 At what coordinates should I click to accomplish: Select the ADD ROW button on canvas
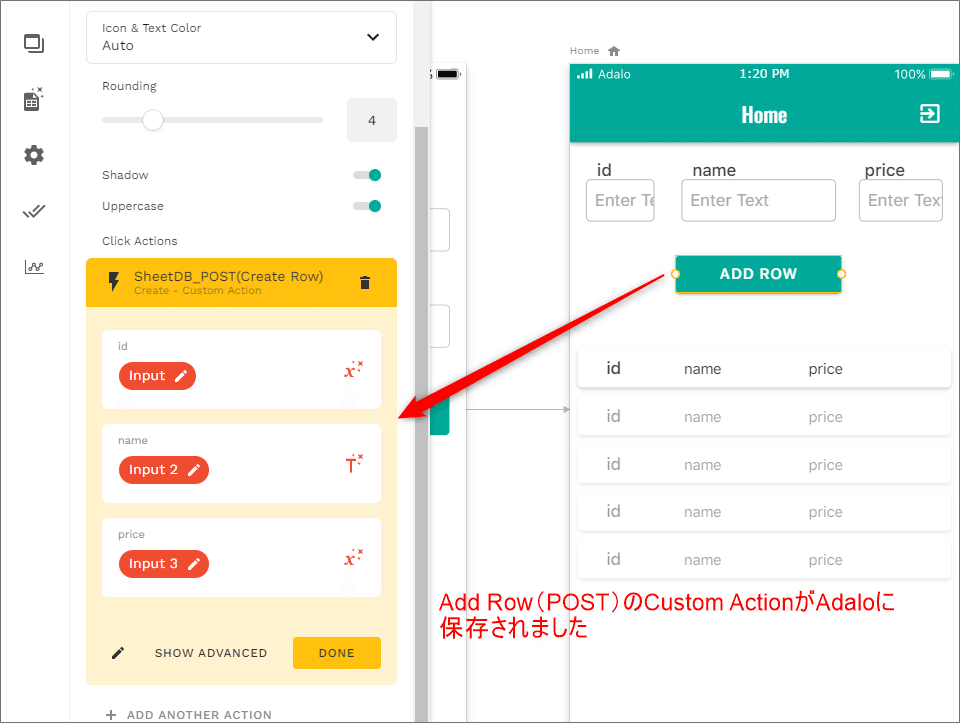758,274
